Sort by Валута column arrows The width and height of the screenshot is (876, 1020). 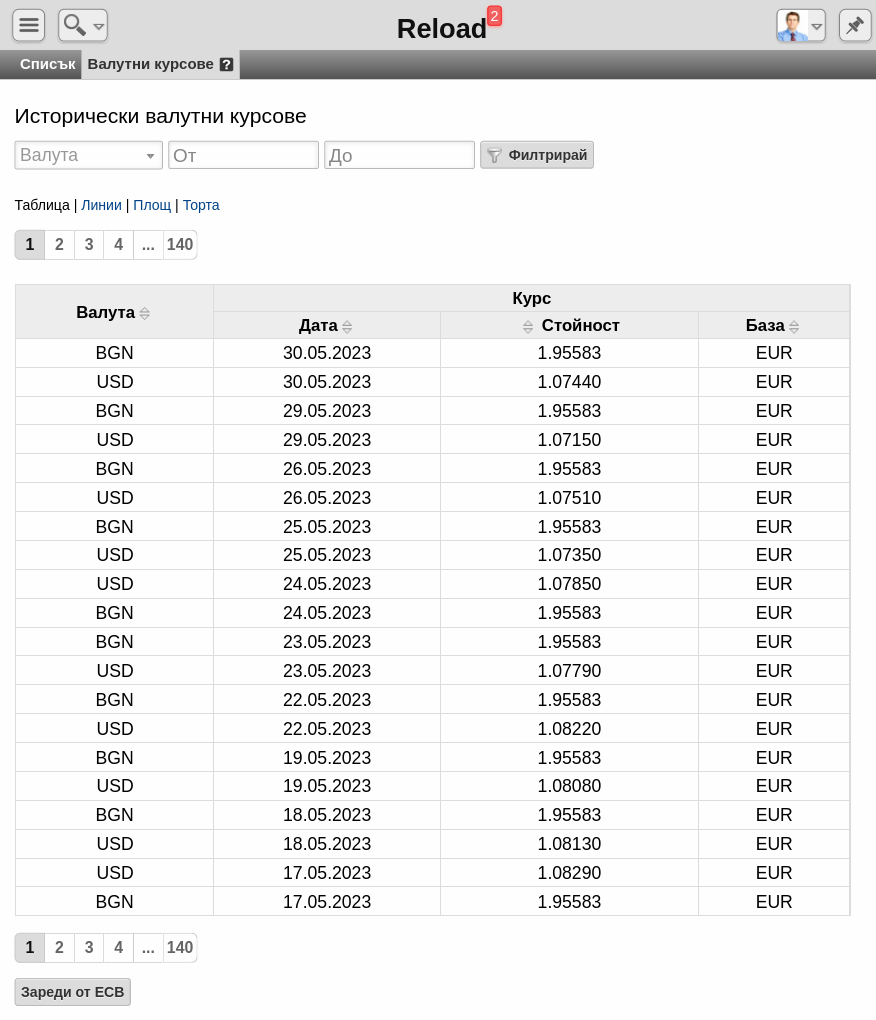(144, 313)
